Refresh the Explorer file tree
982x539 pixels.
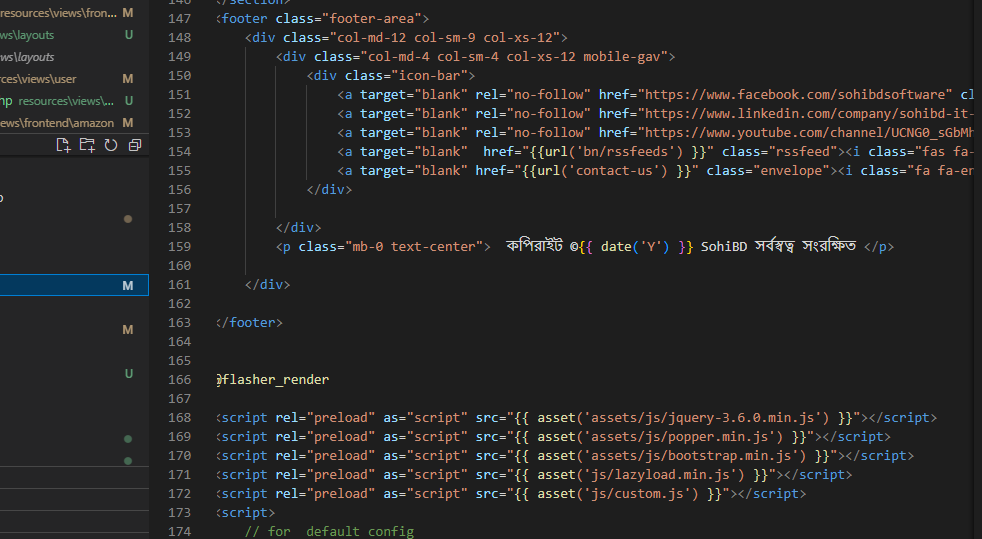(111, 145)
